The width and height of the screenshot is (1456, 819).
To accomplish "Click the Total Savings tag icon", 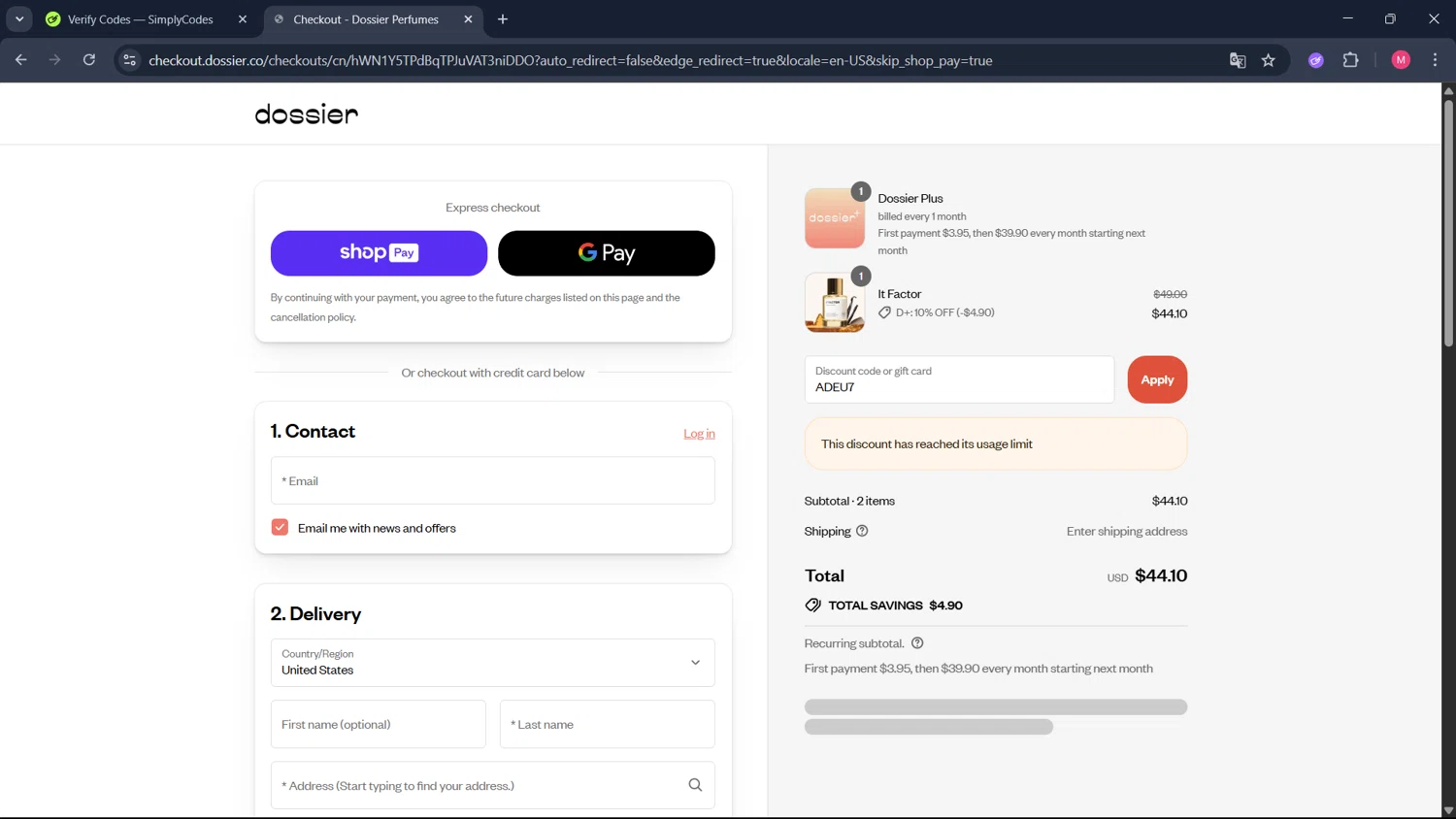I will pos(813,605).
